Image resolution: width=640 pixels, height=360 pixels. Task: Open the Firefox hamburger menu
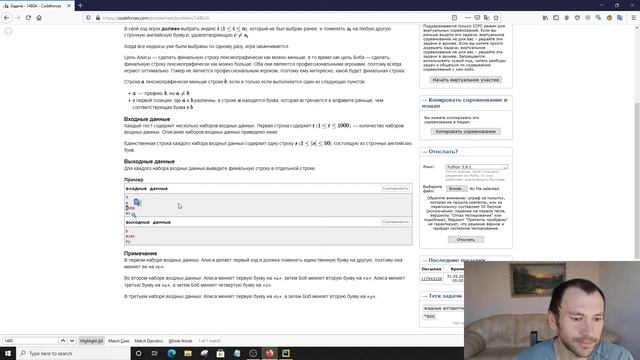633,18
